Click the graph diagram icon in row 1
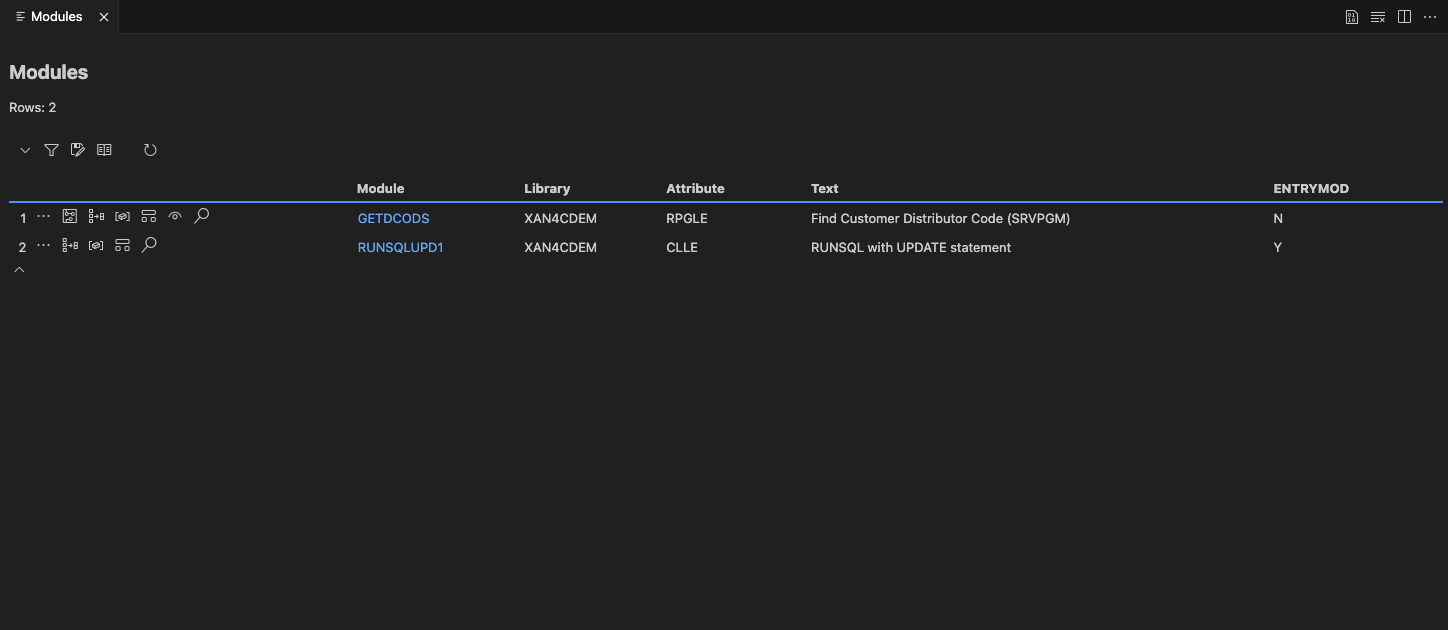The width and height of the screenshot is (1448, 630). [x=70, y=216]
